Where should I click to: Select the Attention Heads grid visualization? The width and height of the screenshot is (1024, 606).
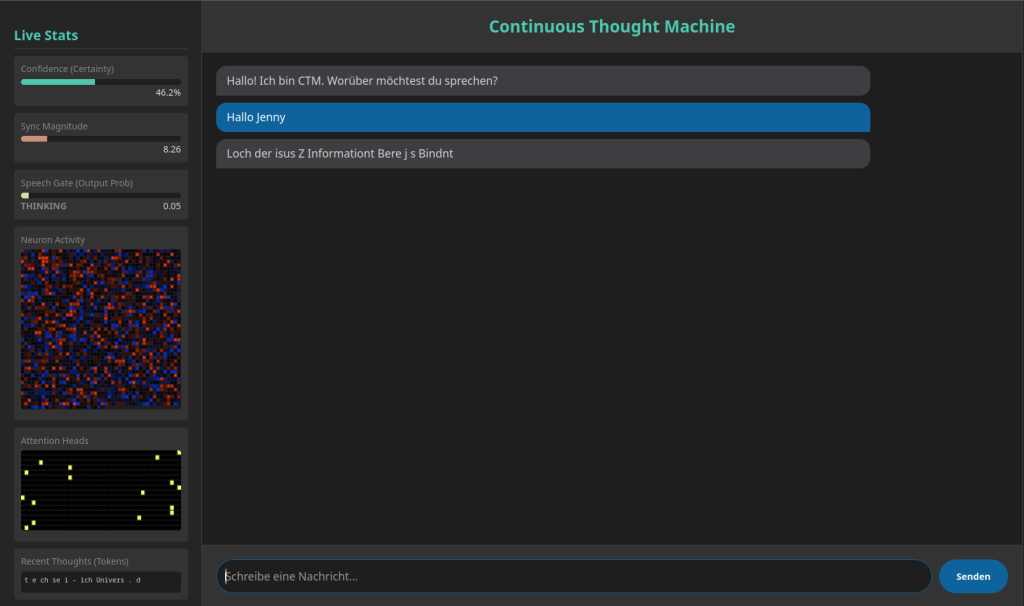click(x=101, y=490)
